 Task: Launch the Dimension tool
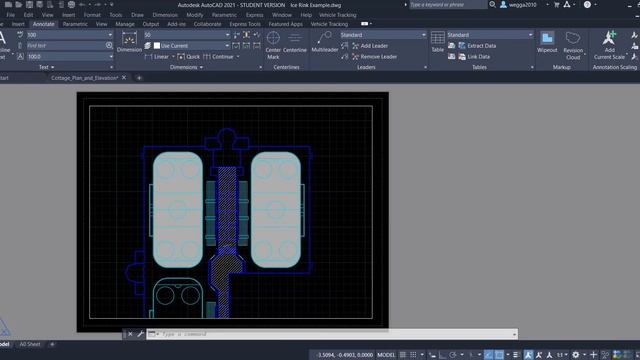[x=129, y=42]
